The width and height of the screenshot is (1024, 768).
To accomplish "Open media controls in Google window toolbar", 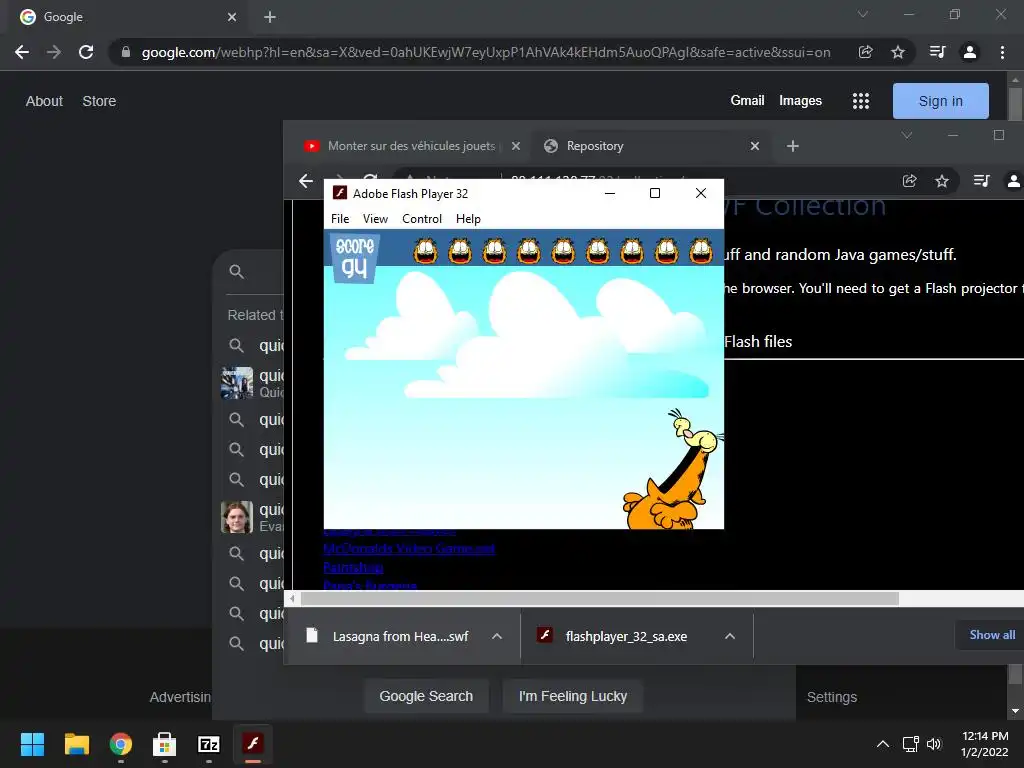I will (937, 52).
